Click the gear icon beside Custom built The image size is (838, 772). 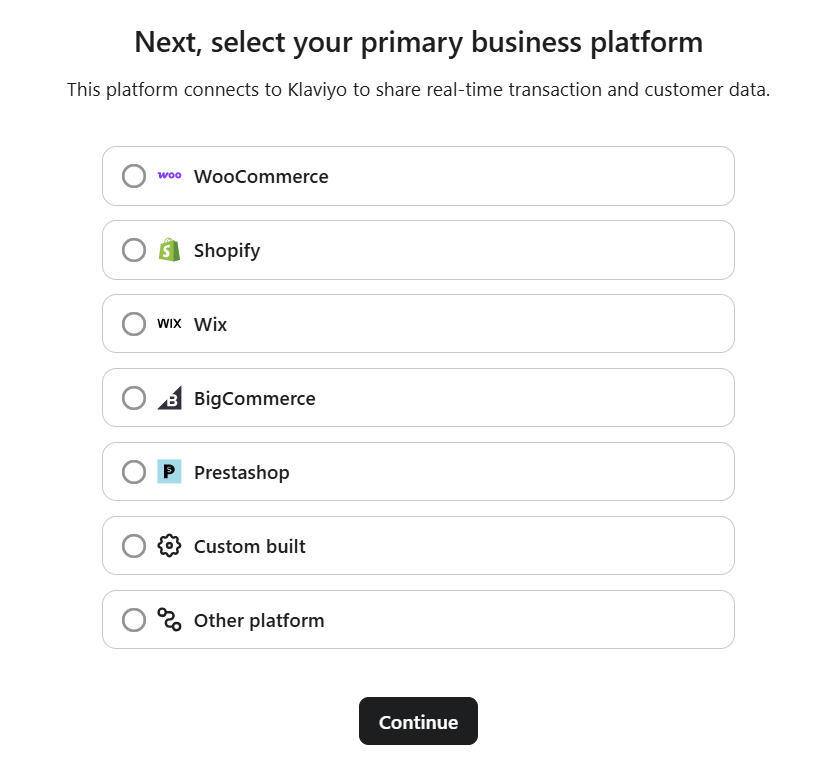[x=169, y=545]
